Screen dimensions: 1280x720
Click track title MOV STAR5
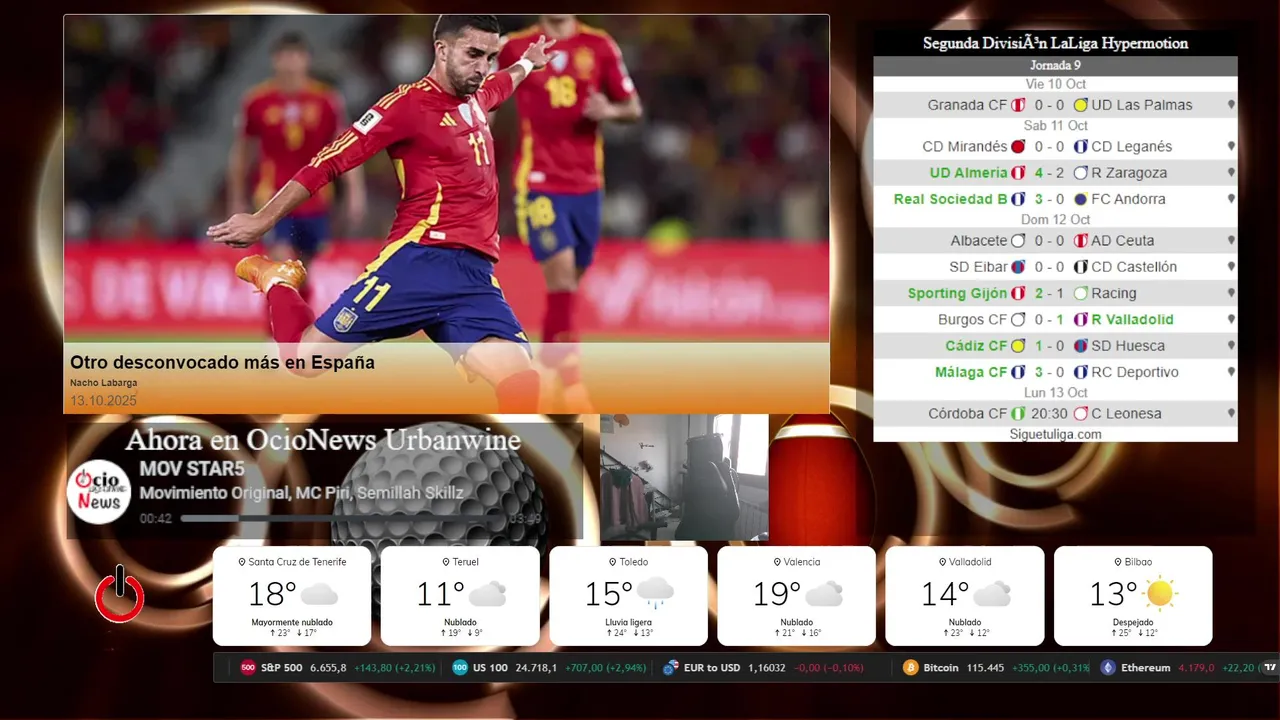(192, 469)
